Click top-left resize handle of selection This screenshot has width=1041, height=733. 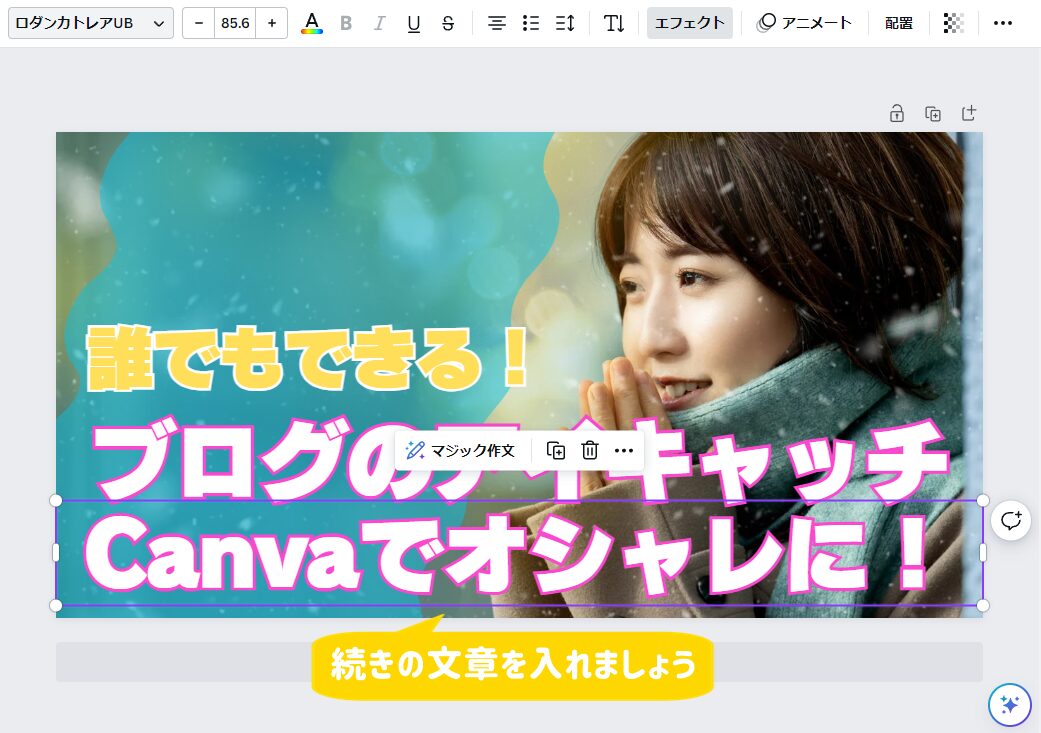click(56, 500)
